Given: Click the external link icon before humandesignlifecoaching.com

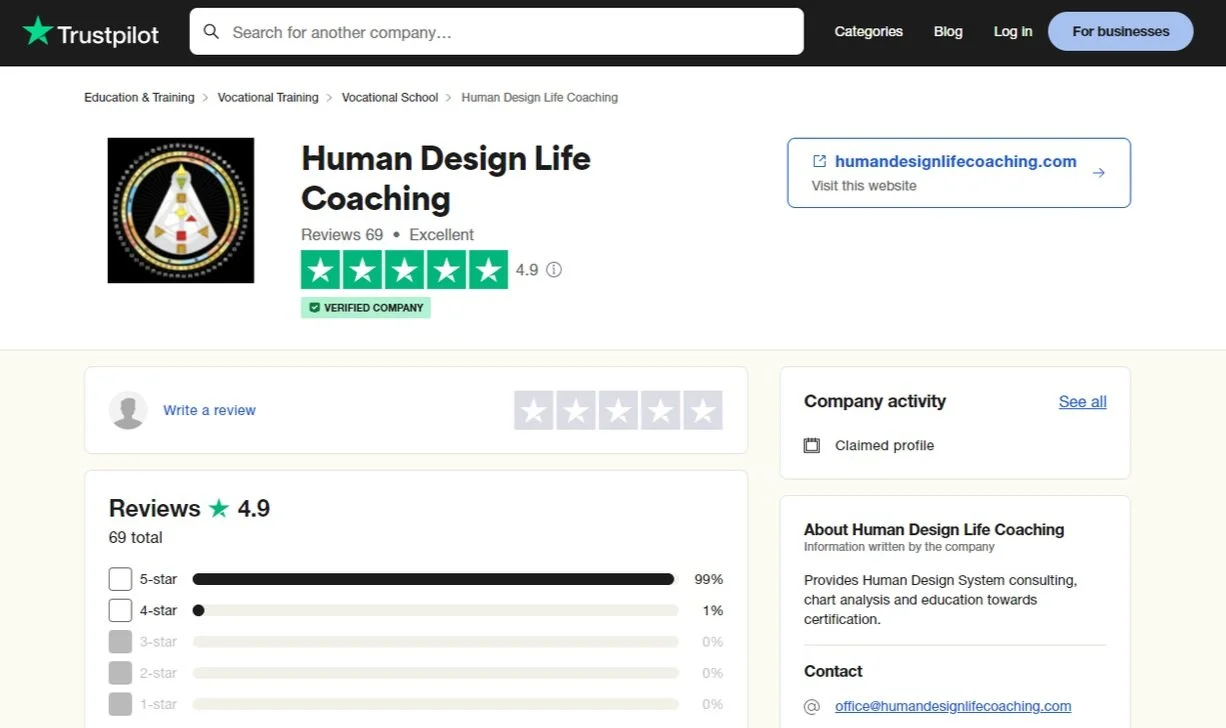Looking at the screenshot, I should click(x=819, y=161).
